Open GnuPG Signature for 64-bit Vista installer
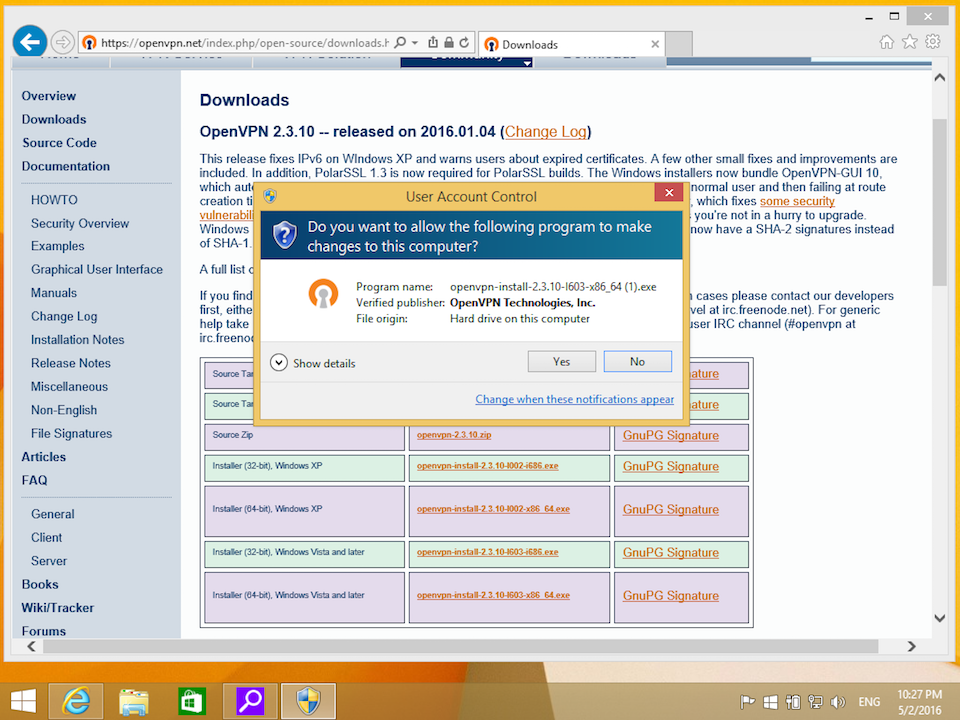Image resolution: width=960 pixels, height=720 pixels. [670, 595]
